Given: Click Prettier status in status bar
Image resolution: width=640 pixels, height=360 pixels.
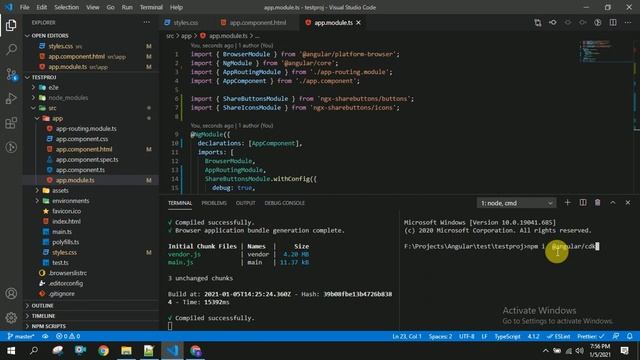Looking at the screenshot, I should pyautogui.click(x=591, y=336).
